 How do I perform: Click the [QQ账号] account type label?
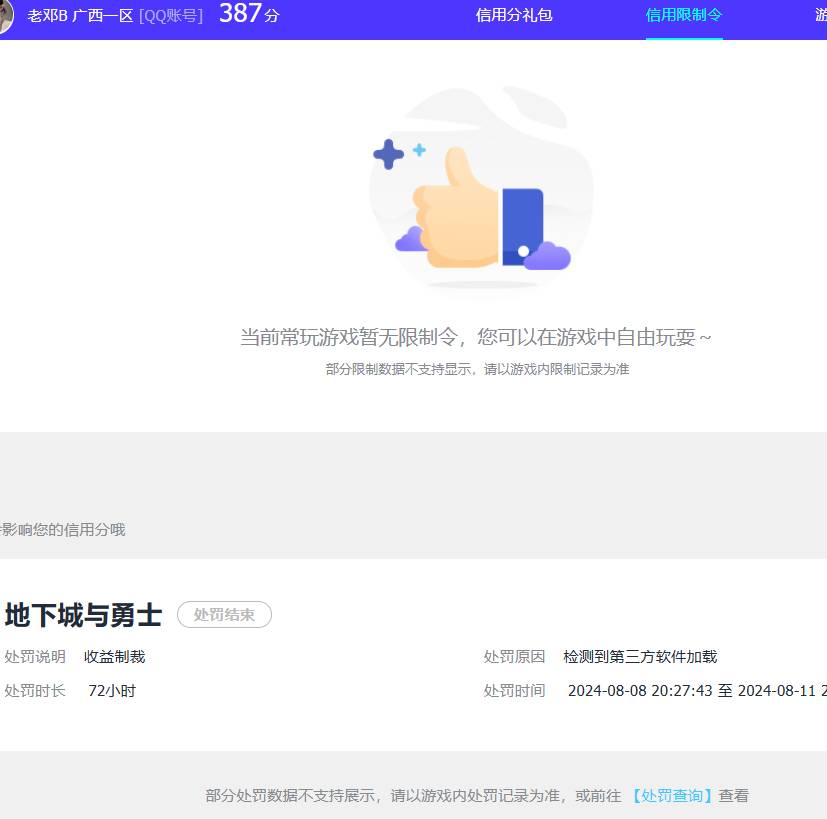(170, 15)
